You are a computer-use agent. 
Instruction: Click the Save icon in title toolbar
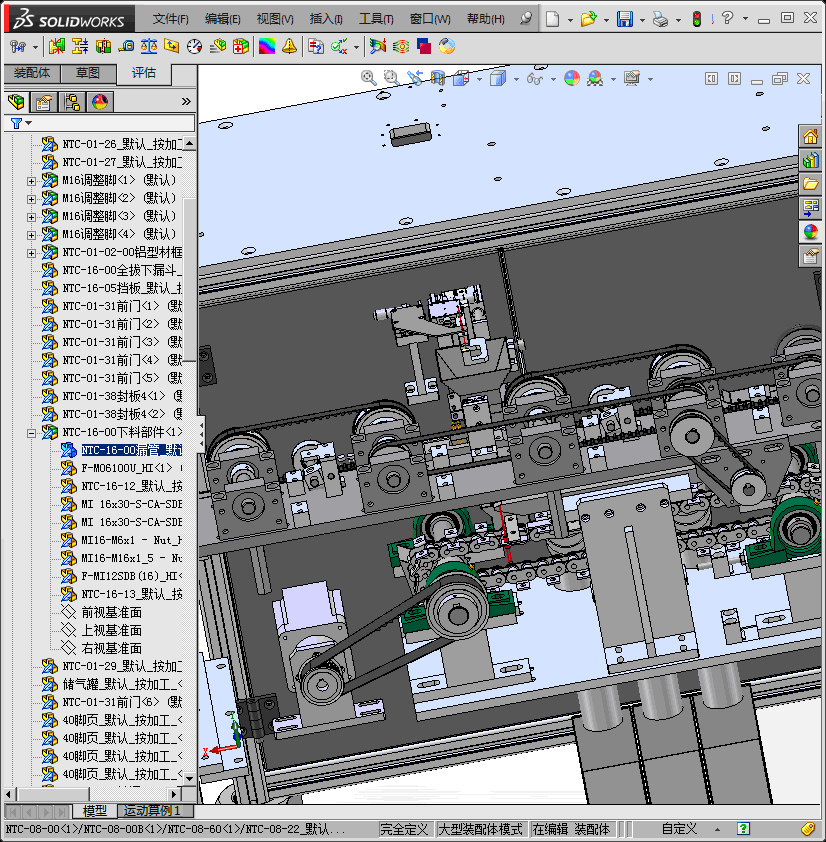tap(624, 18)
